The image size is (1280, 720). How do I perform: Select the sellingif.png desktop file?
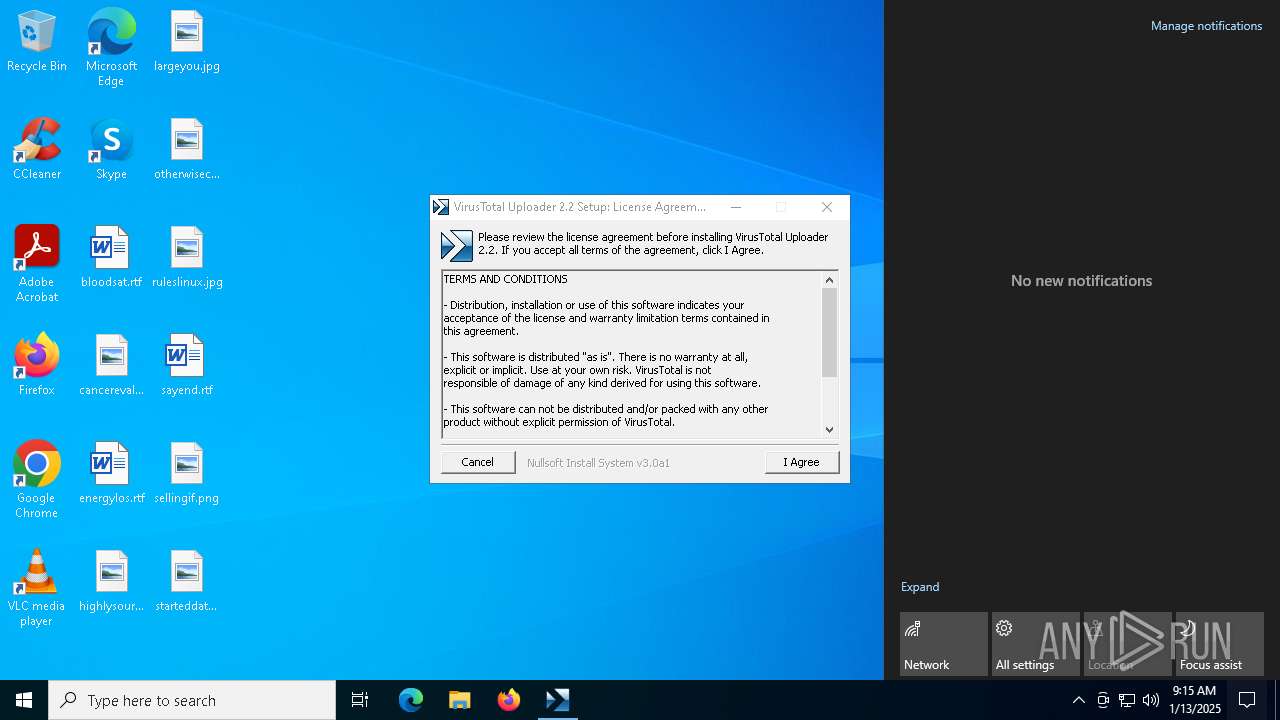coord(187,473)
